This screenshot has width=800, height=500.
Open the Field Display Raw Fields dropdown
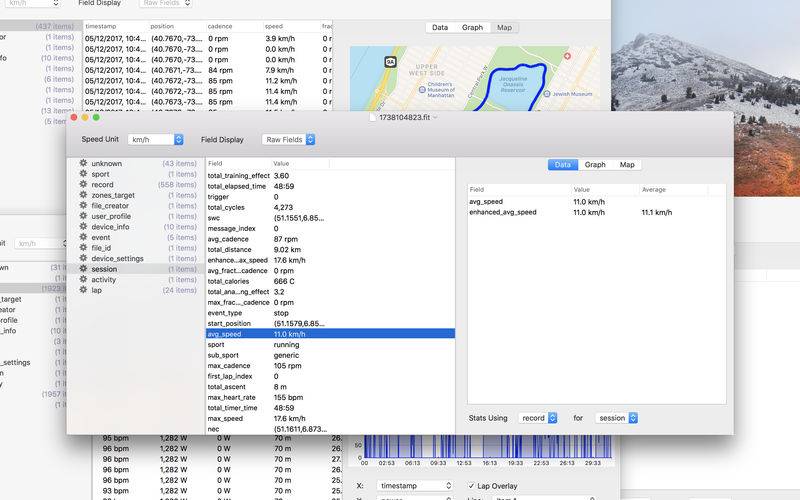click(x=288, y=139)
